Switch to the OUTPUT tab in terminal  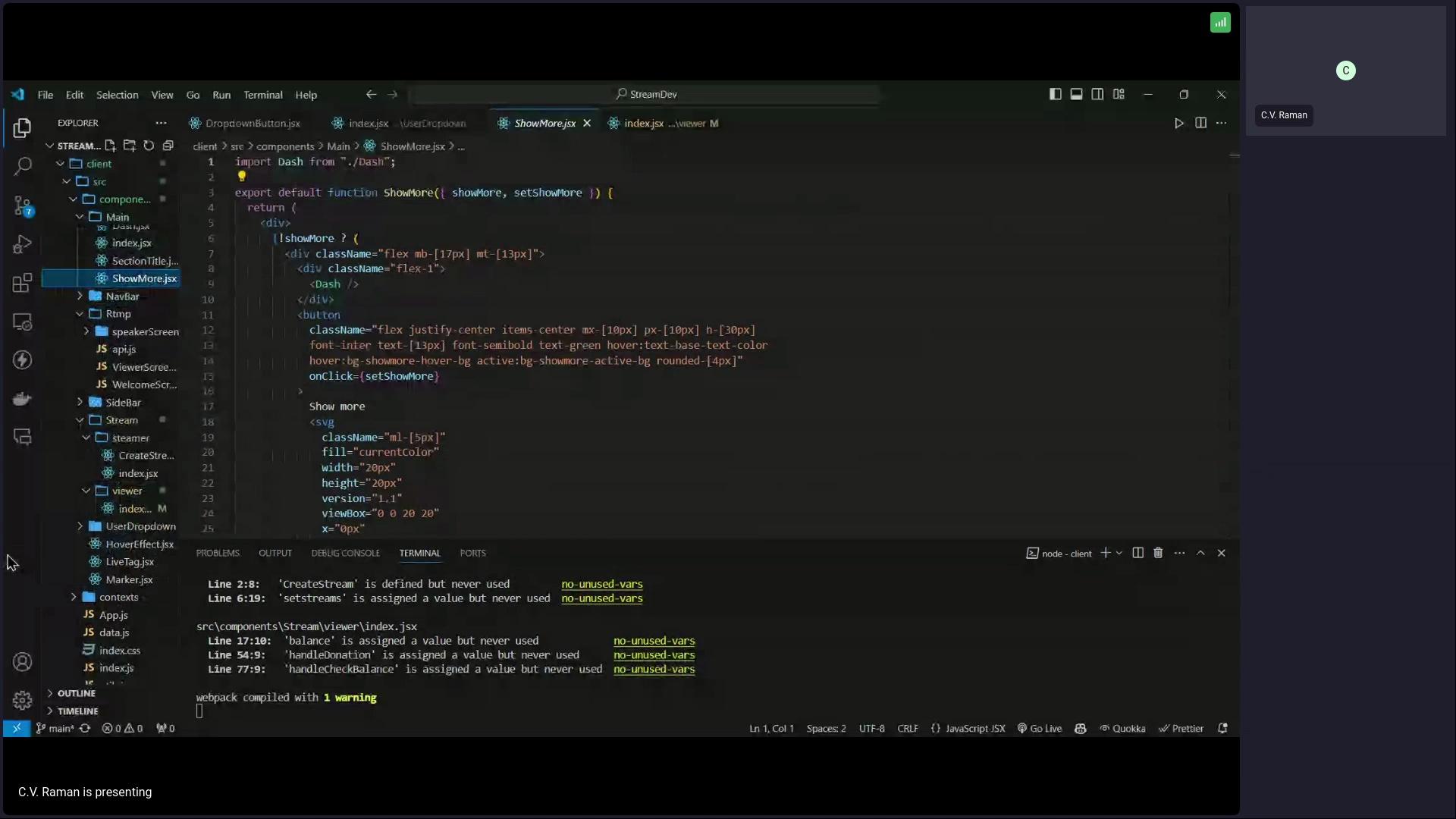click(275, 553)
